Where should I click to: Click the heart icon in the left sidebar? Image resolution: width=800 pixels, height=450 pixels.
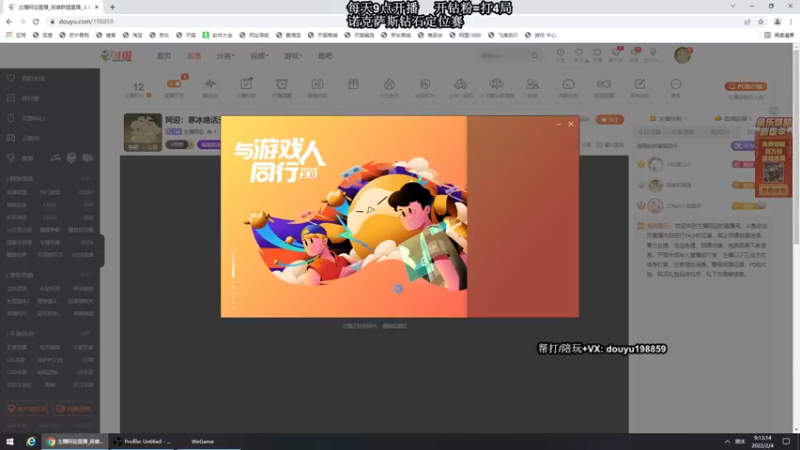(x=11, y=78)
